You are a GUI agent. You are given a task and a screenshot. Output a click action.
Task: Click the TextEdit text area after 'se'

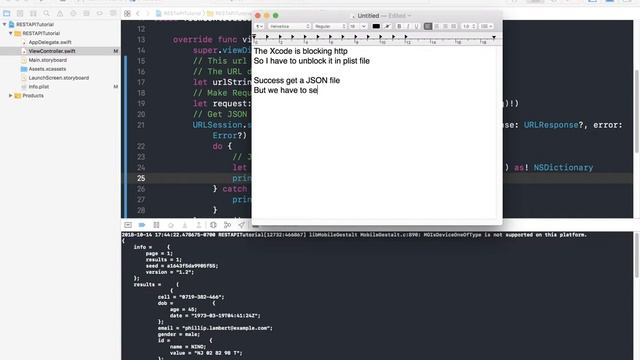point(318,90)
